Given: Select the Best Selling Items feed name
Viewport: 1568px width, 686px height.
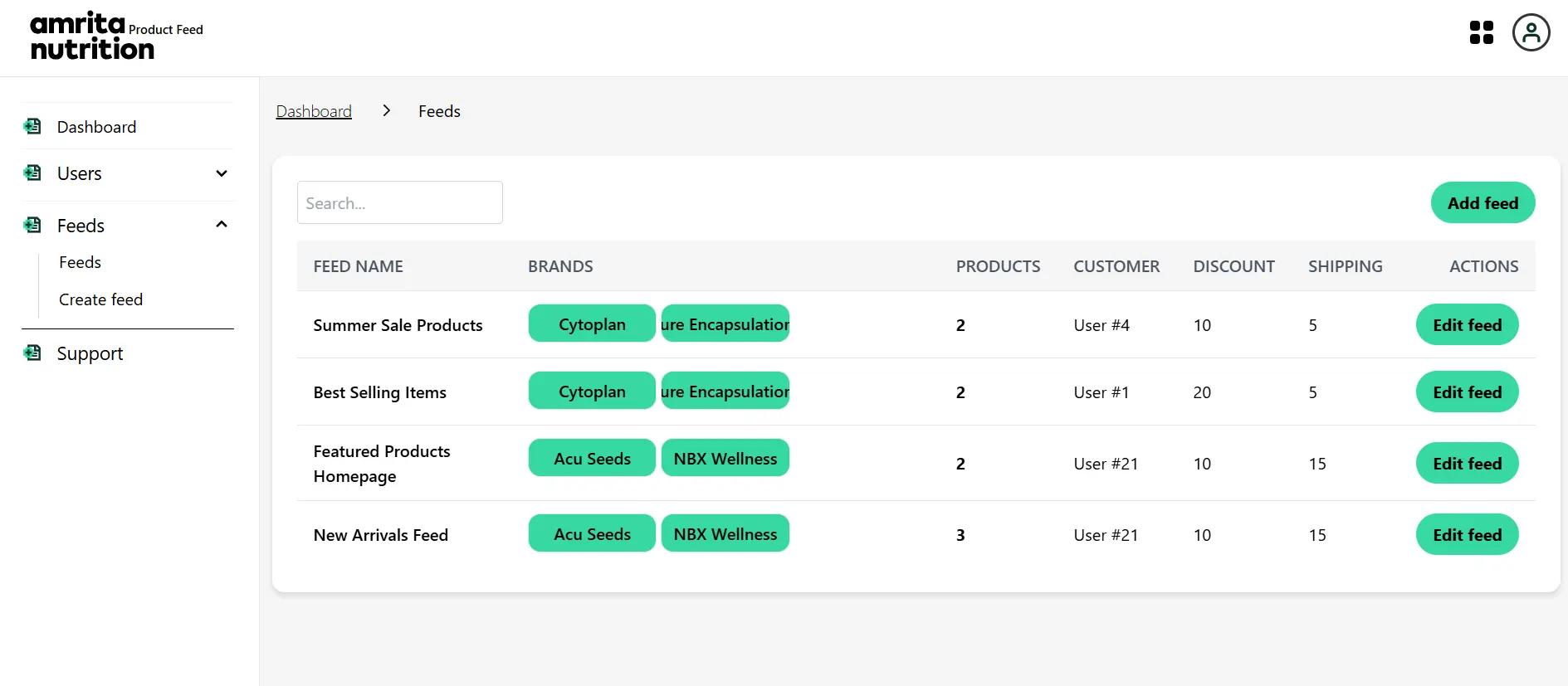Looking at the screenshot, I should point(379,392).
